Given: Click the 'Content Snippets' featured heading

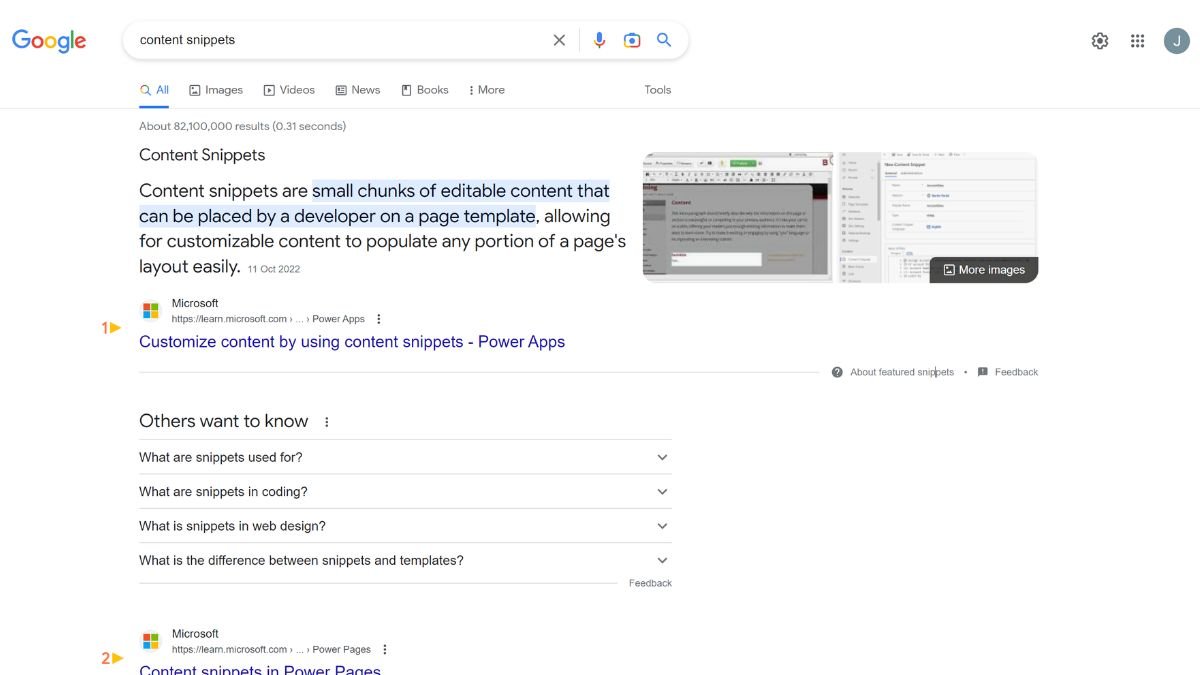Looking at the screenshot, I should [x=202, y=155].
